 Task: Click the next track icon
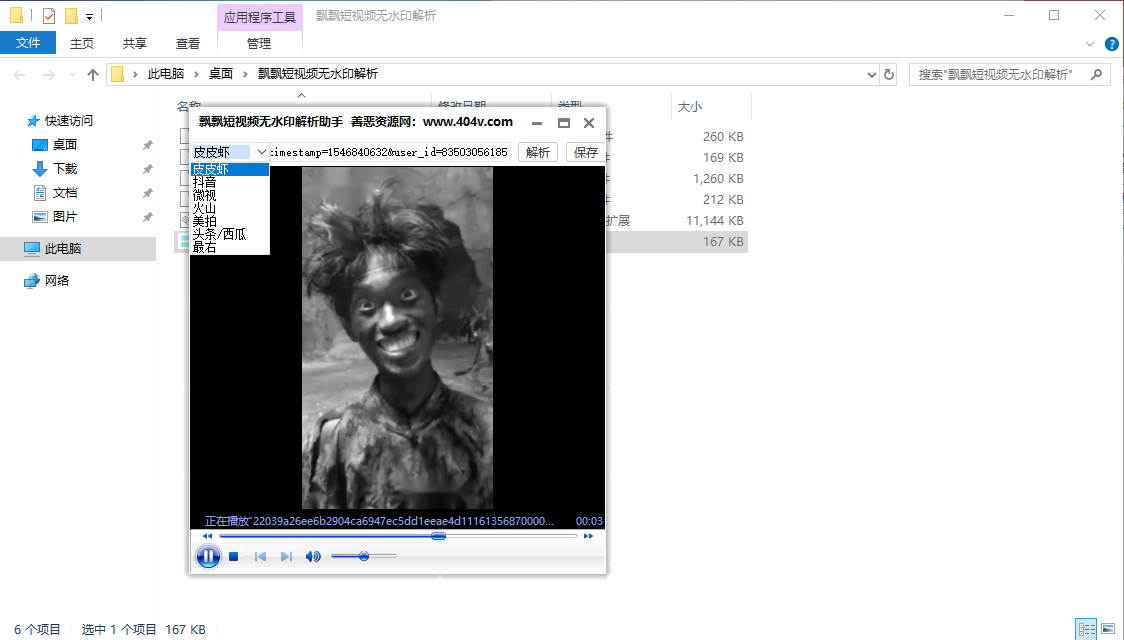[x=286, y=556]
